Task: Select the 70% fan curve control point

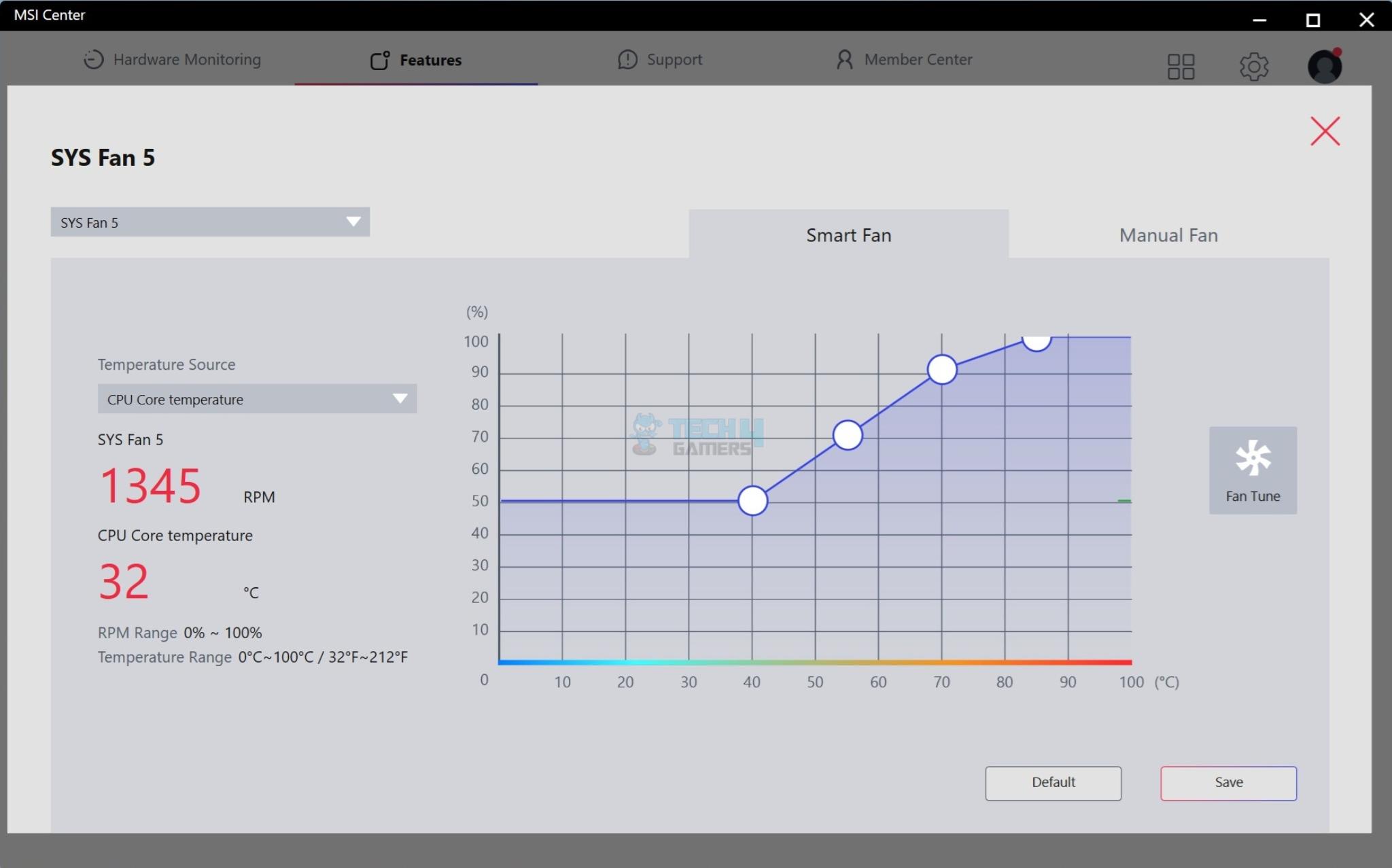Action: coord(848,435)
